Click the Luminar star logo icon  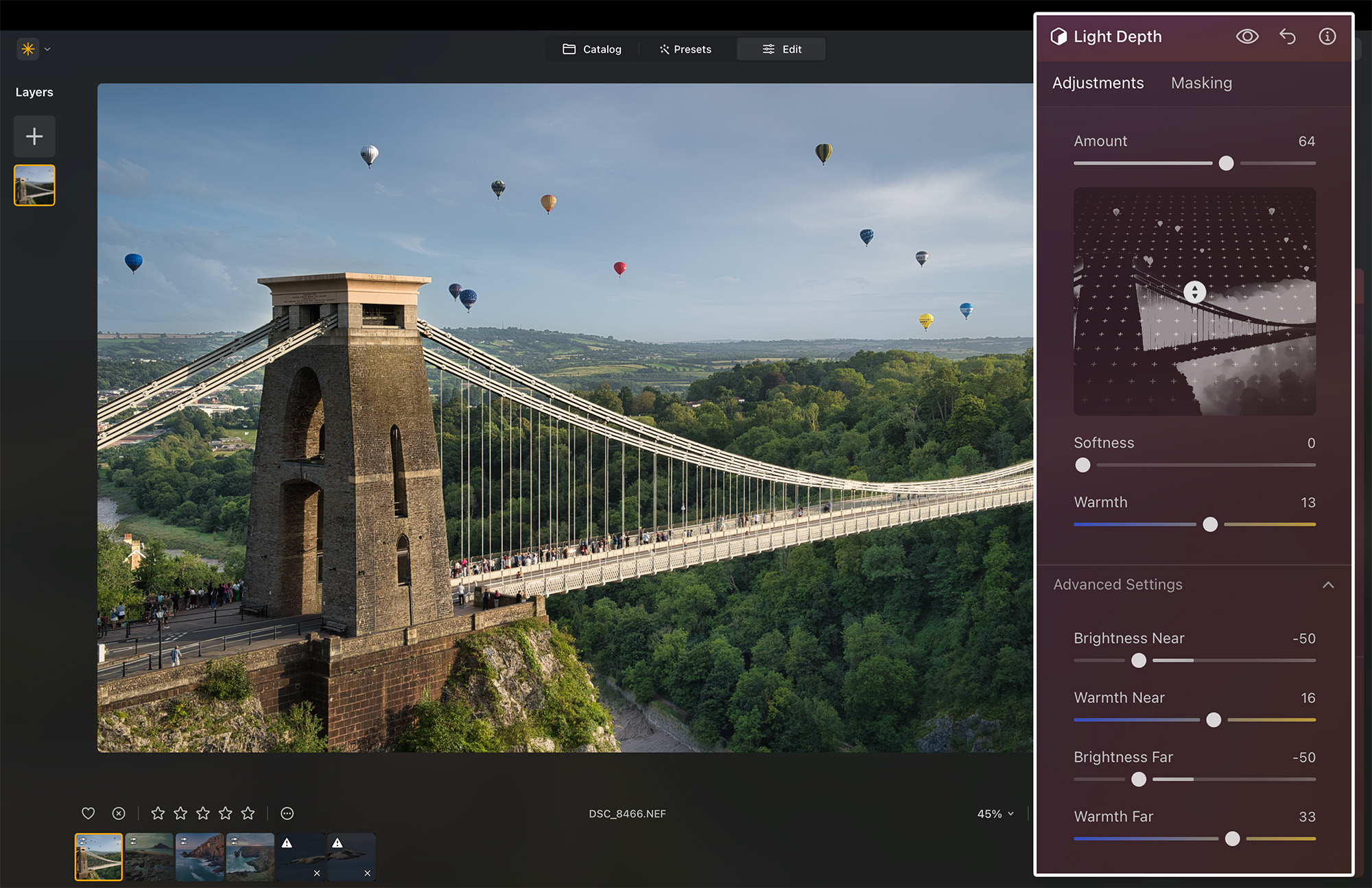27,49
